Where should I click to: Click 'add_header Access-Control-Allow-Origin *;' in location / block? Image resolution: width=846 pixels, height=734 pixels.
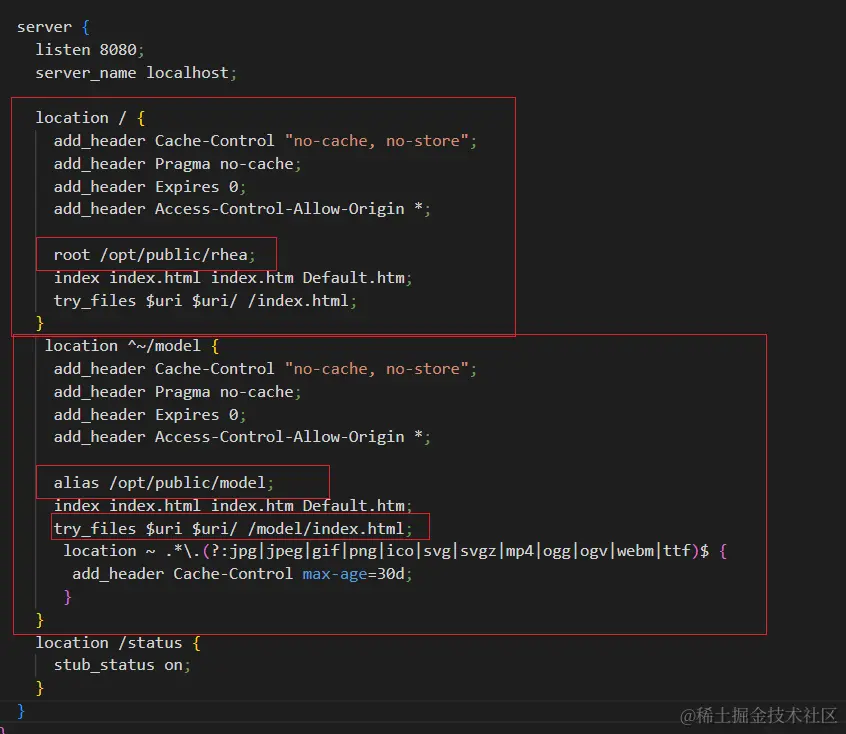[x=242, y=209]
